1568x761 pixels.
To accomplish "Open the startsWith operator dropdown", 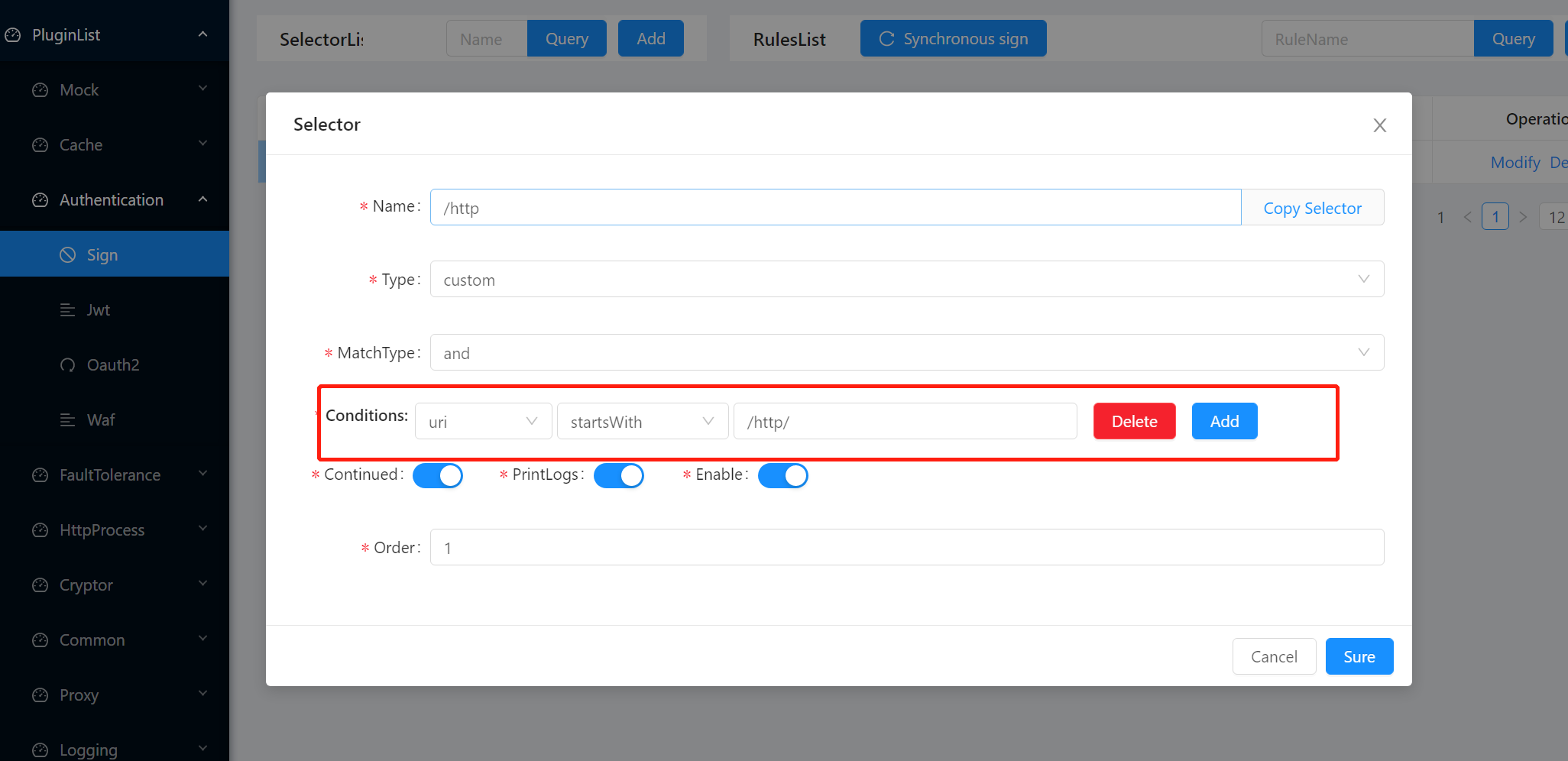I will tap(642, 422).
